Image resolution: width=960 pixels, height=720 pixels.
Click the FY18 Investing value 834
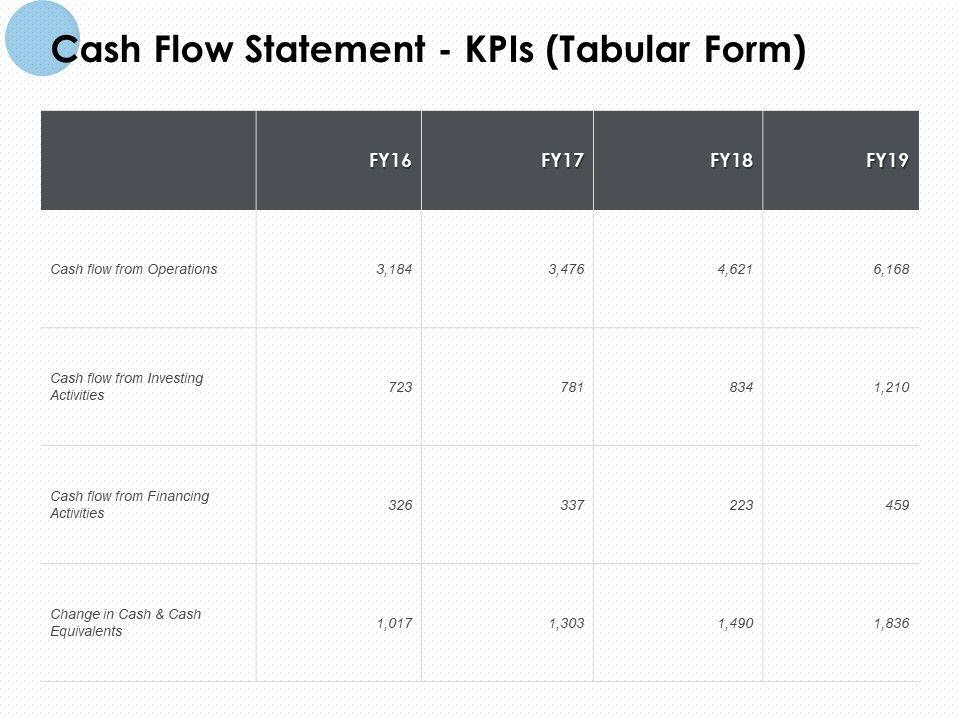tap(741, 387)
